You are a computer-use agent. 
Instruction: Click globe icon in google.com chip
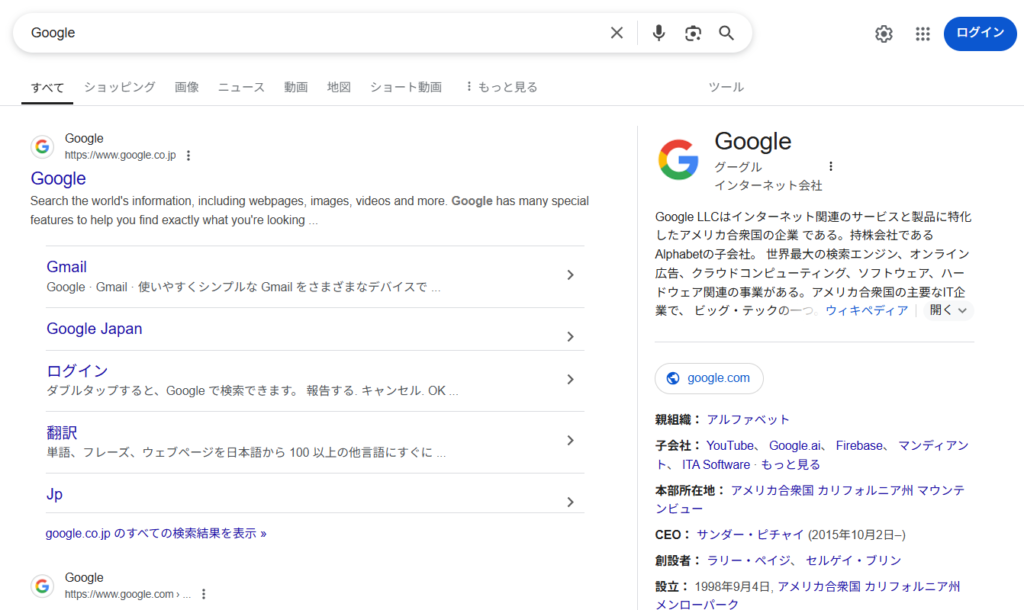[x=673, y=378]
